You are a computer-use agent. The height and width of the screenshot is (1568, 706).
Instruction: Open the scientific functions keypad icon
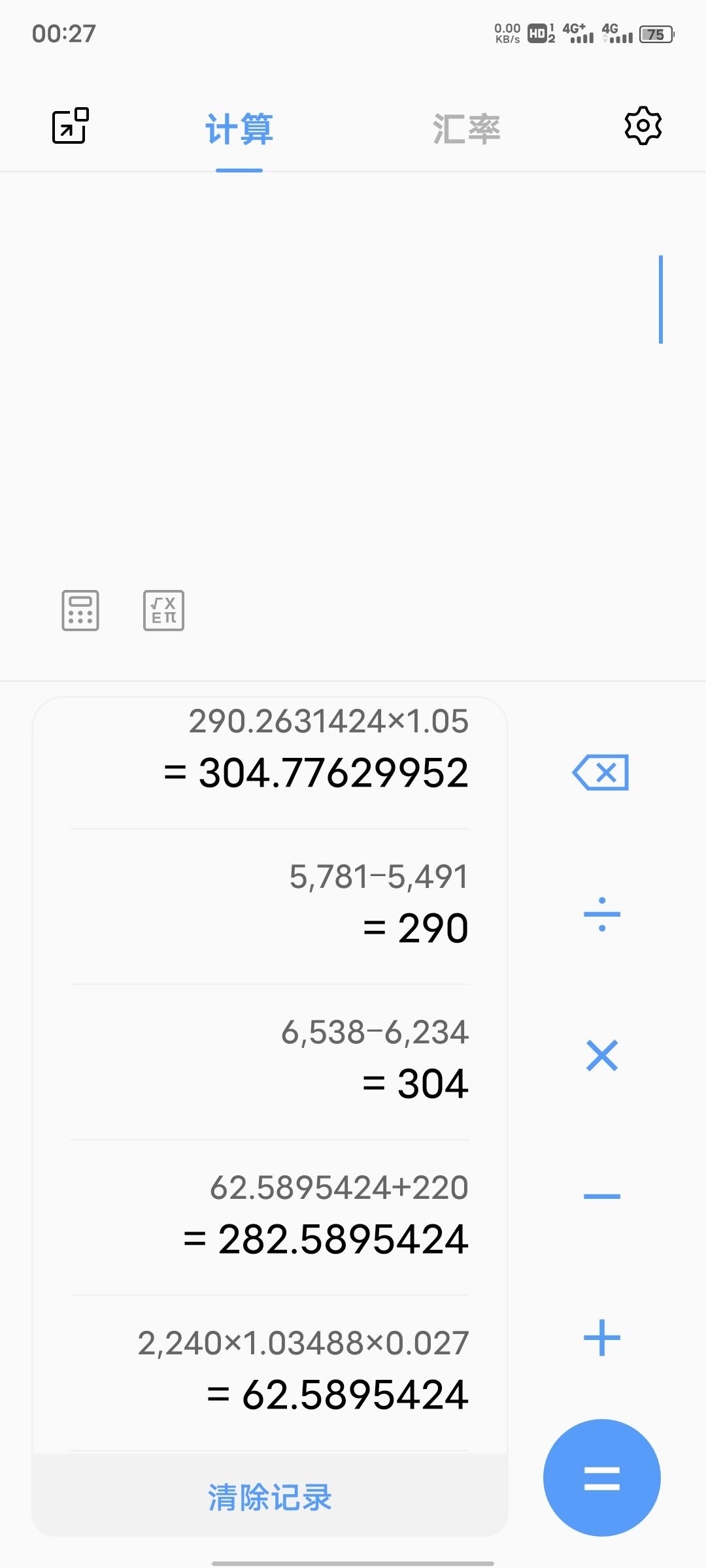[x=163, y=610]
